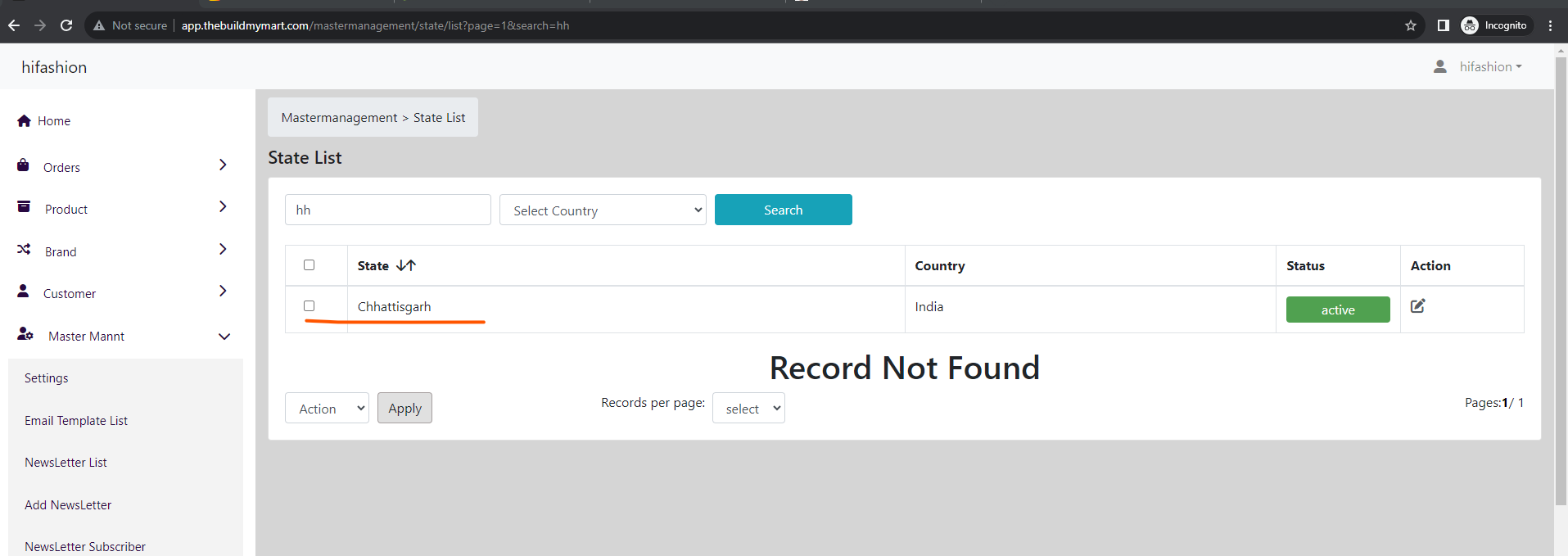Screen dimensions: 1568x556
Task: Go to Home in sidebar
Action: [x=54, y=121]
